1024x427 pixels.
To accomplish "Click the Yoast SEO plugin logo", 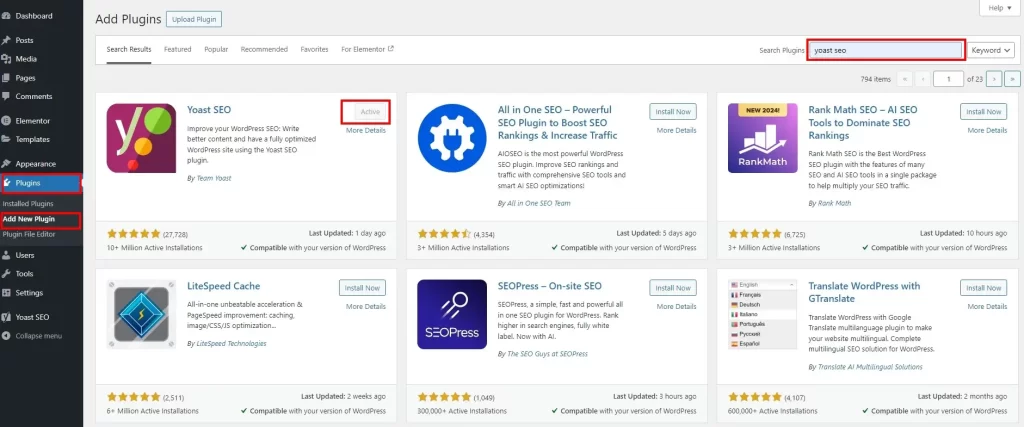I will pyautogui.click(x=141, y=138).
